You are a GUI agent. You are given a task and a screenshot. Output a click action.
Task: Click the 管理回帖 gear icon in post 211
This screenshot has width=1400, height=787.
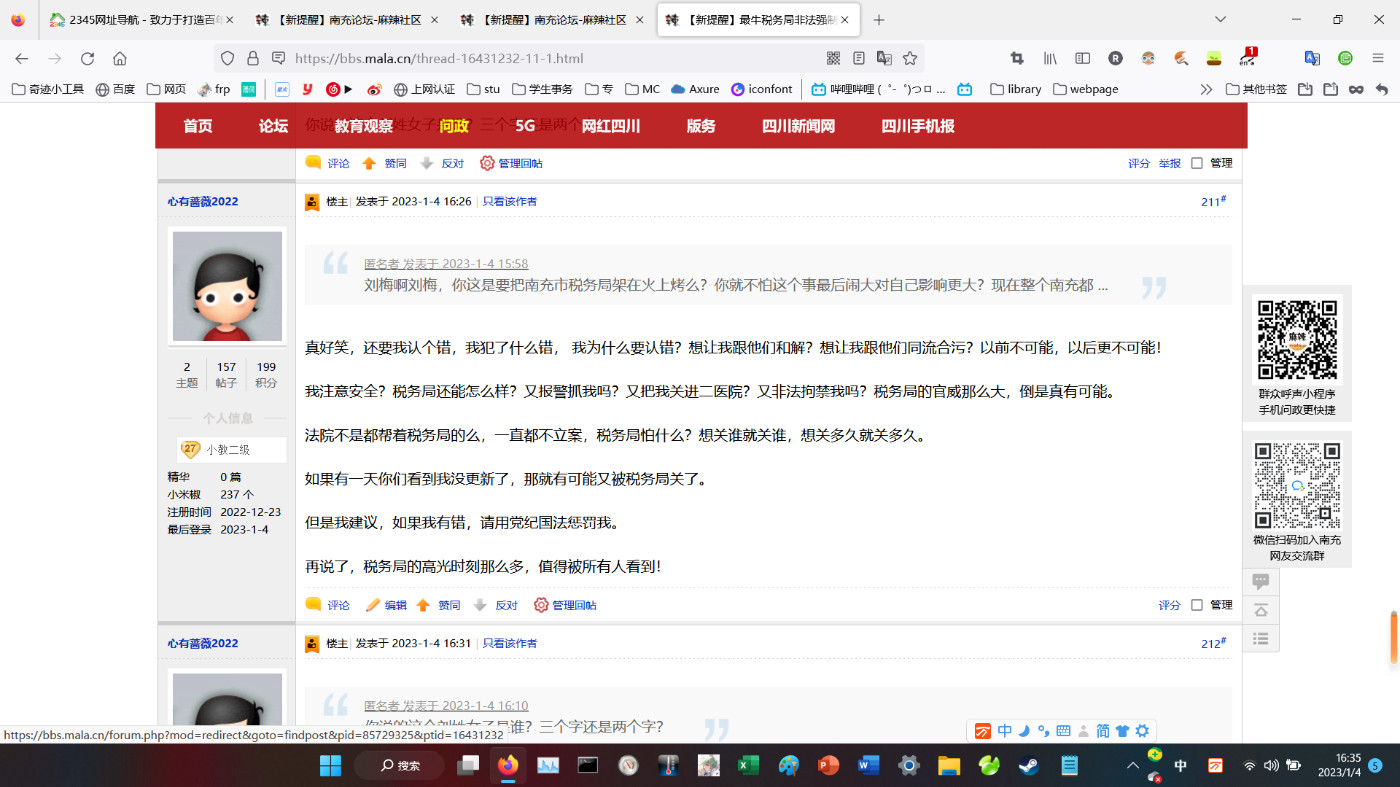coord(541,605)
